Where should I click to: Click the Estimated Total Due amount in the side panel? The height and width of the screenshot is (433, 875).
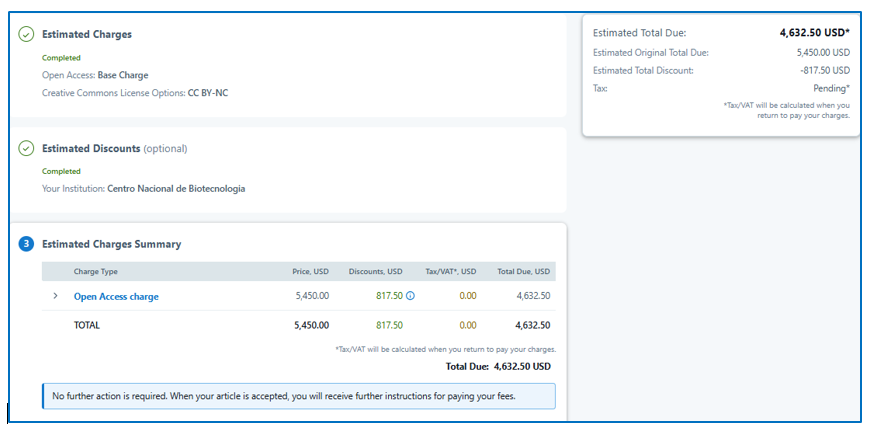coord(814,33)
